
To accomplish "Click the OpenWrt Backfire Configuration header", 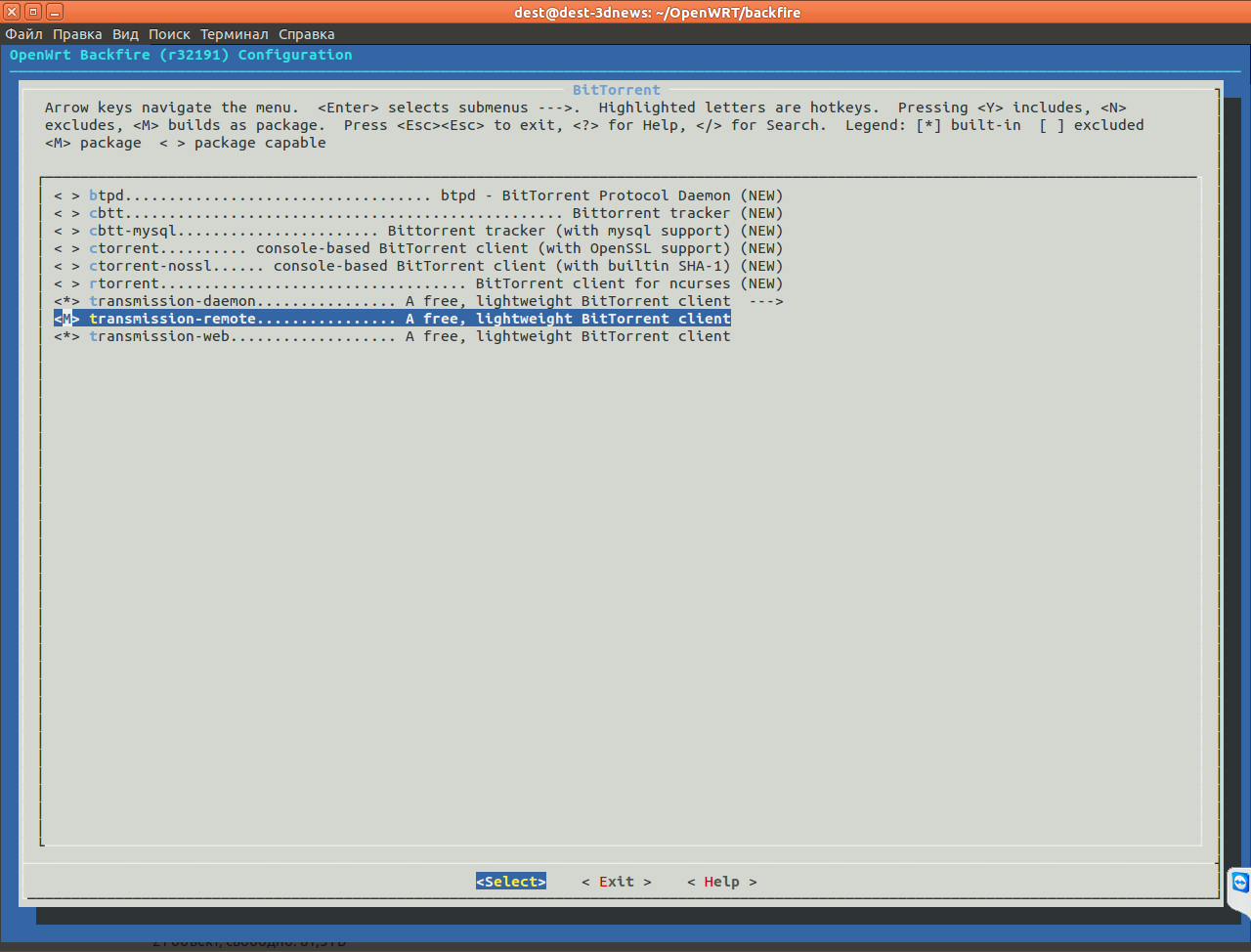I will tap(181, 55).
